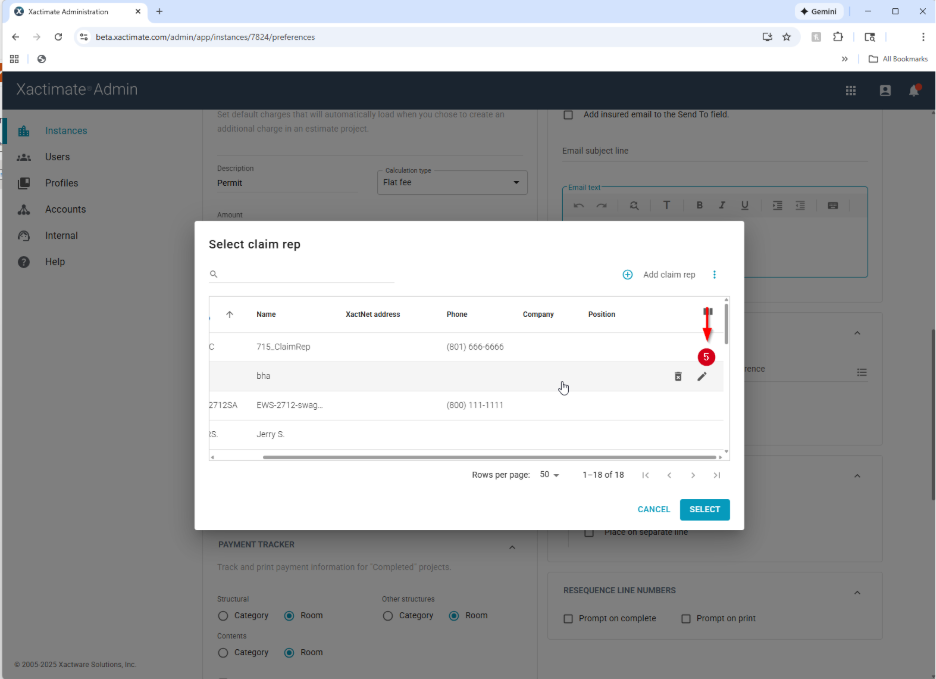Click the decrease indent icon in email toolbar
The width and height of the screenshot is (936, 679).
[800, 205]
